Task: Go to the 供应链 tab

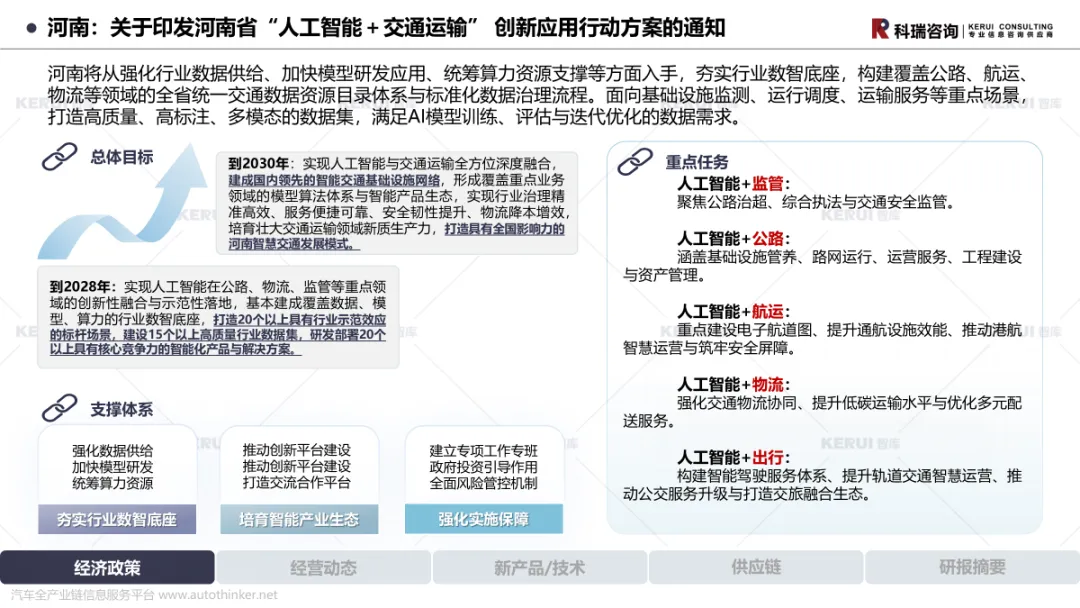Action: pyautogui.click(x=756, y=567)
